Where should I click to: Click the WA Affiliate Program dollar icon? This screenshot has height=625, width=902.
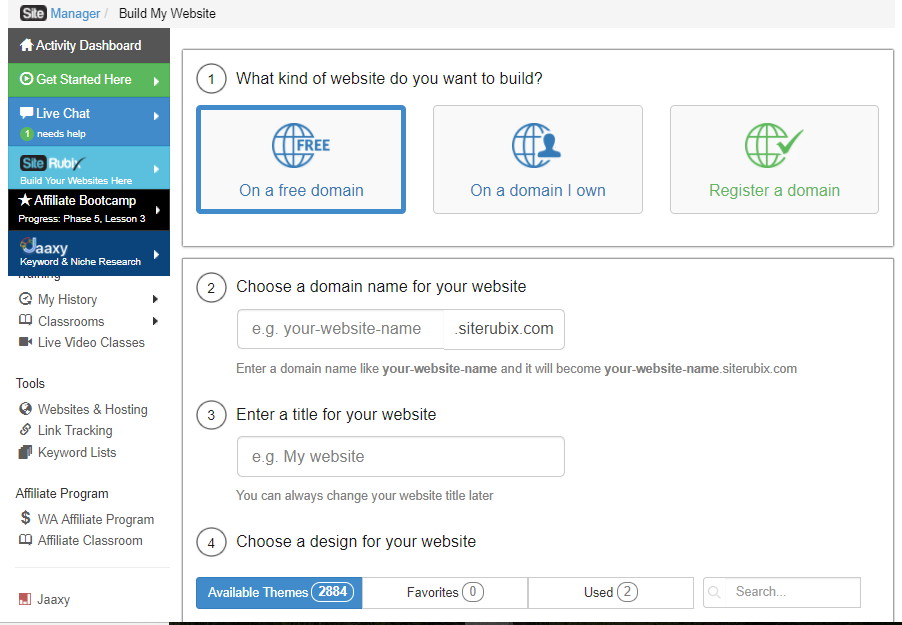point(25,517)
